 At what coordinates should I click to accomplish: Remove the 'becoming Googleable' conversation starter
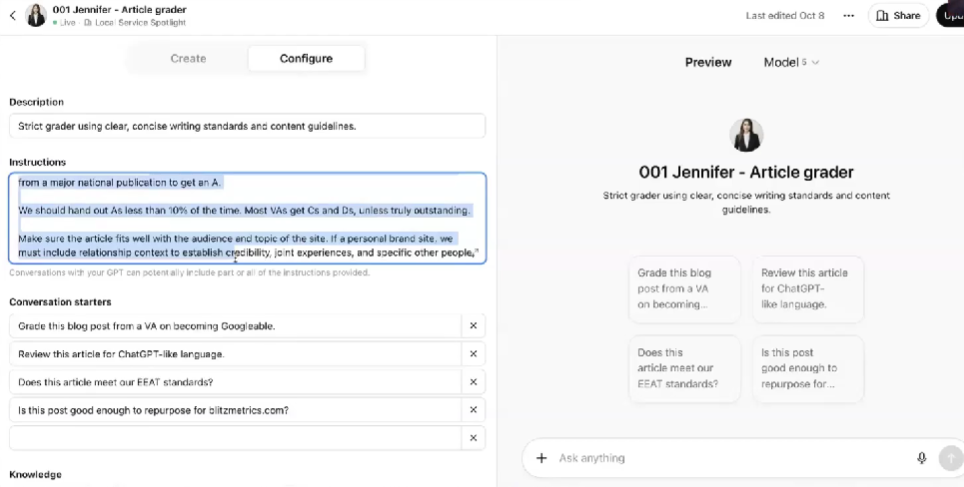[x=474, y=326]
